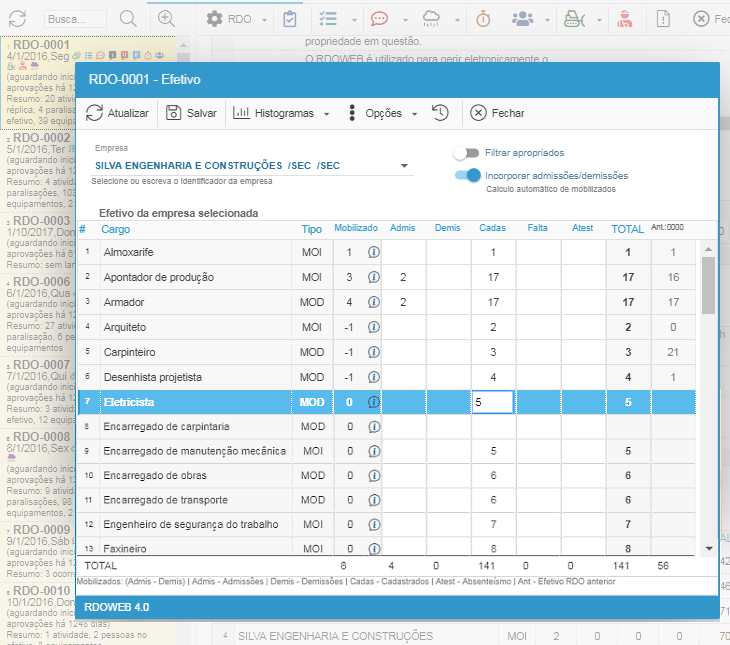Viewport: 730px width, 645px height.
Task: Click the Salvar button
Action: 192,113
